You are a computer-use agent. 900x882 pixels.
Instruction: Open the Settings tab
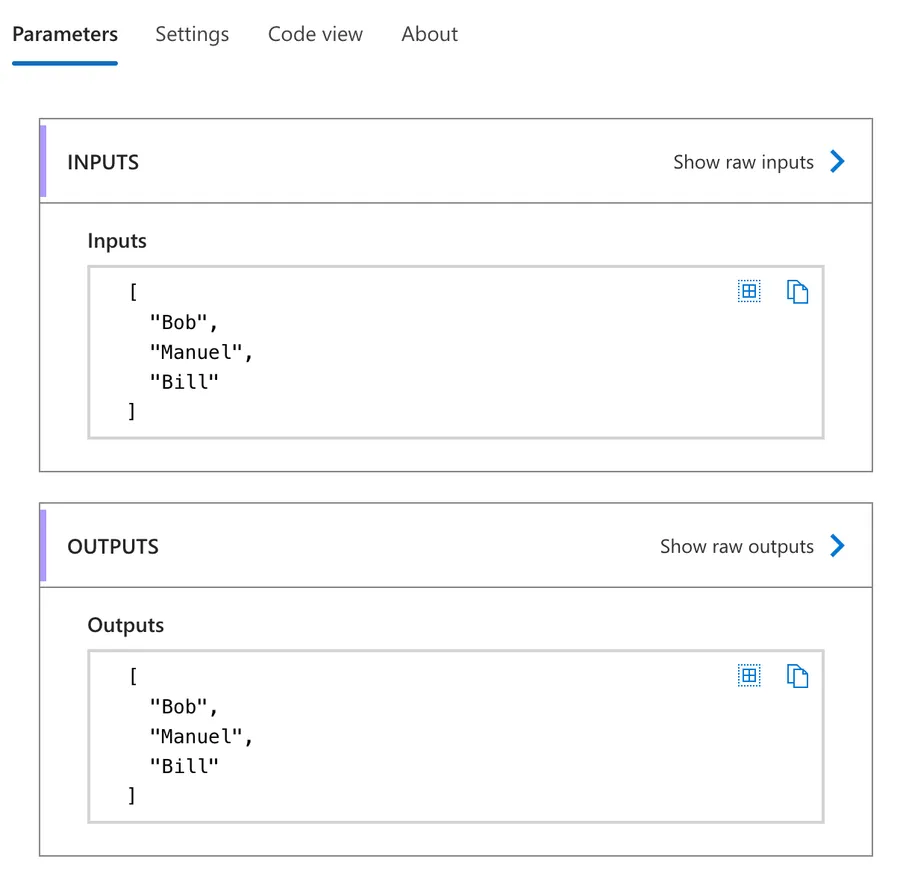192,34
